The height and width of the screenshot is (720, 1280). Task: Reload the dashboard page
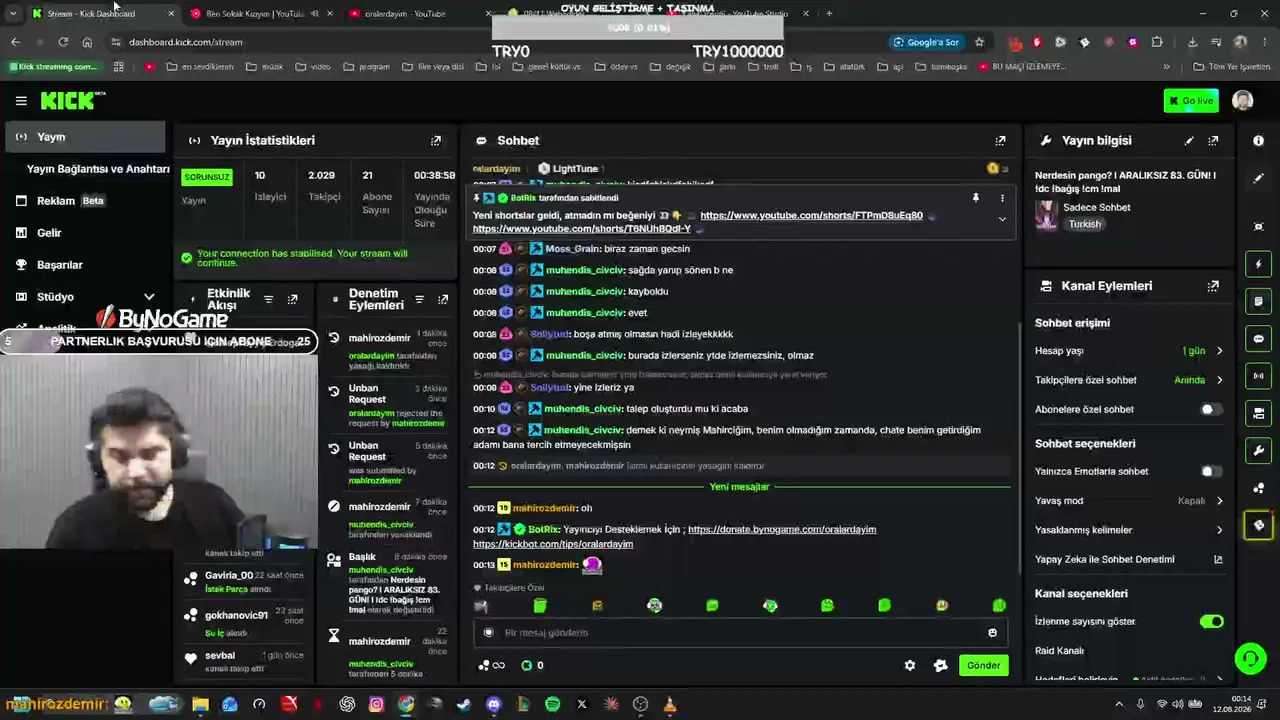(63, 42)
